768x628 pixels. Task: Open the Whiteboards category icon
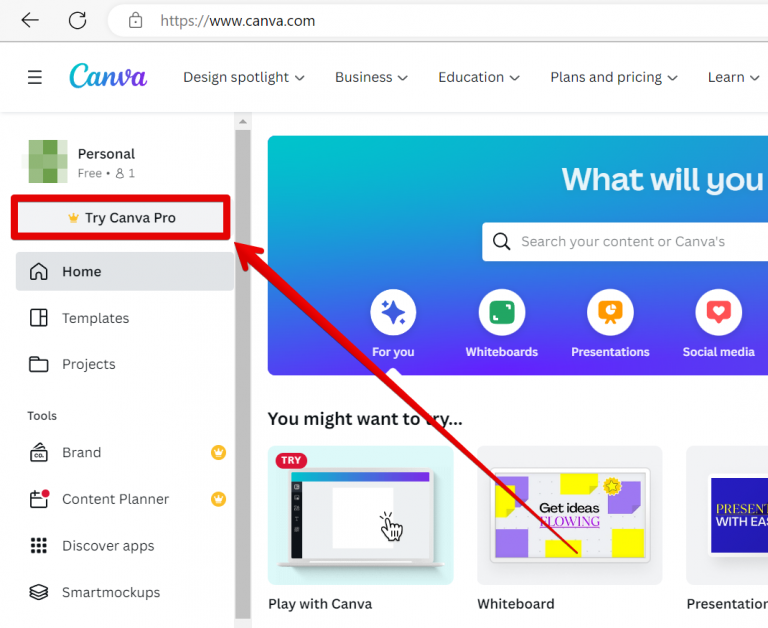click(502, 313)
